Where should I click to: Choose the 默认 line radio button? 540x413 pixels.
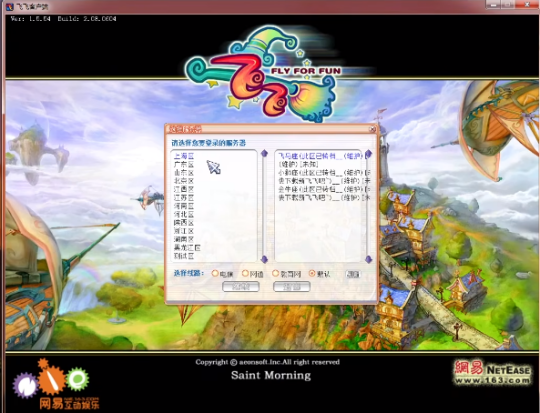pyautogui.click(x=312, y=273)
